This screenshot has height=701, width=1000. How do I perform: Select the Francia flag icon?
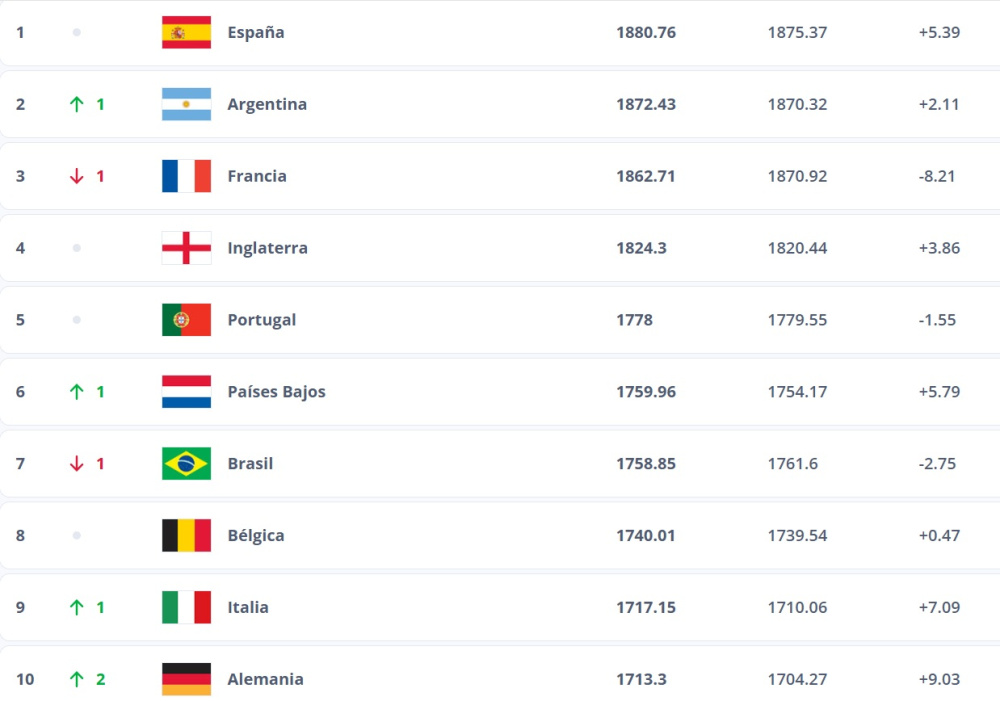186,176
